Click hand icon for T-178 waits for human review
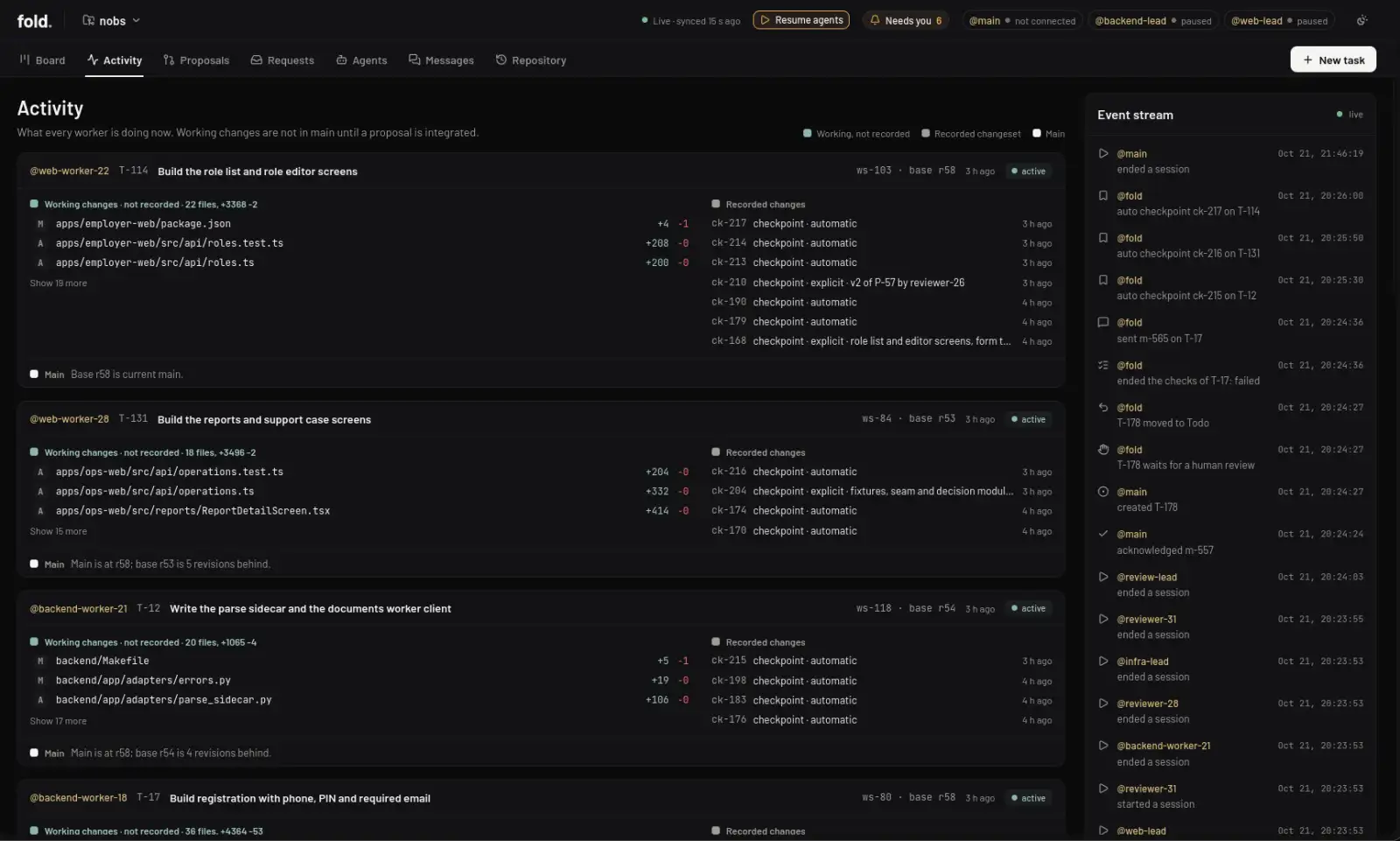 pos(1103,450)
